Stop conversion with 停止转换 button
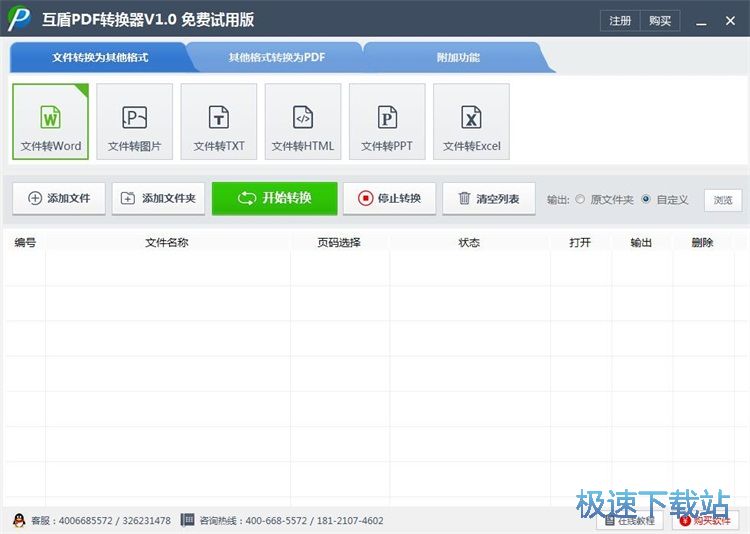Viewport: 750px width, 534px height. click(389, 198)
